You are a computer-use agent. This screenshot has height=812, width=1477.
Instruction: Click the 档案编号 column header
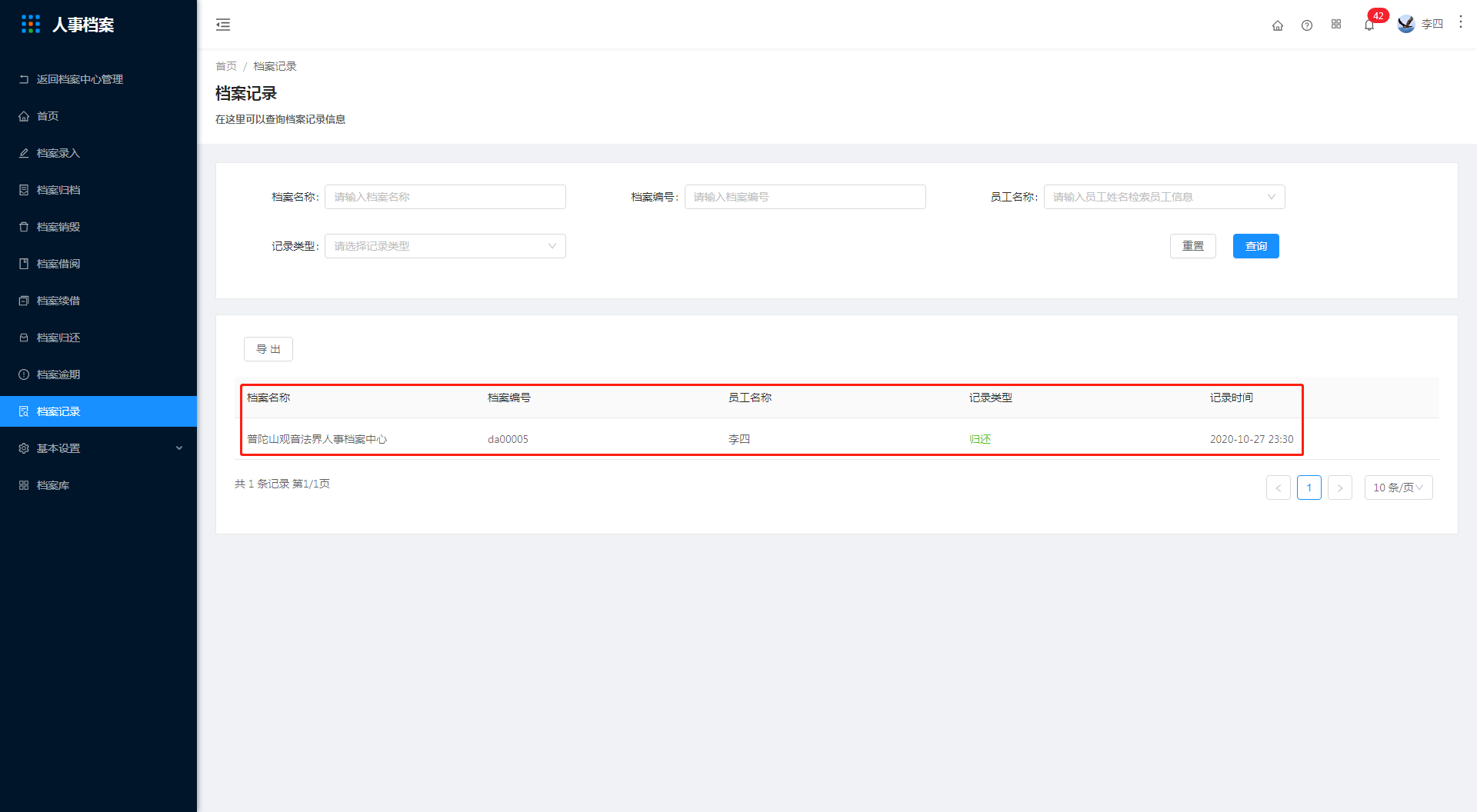(x=509, y=398)
